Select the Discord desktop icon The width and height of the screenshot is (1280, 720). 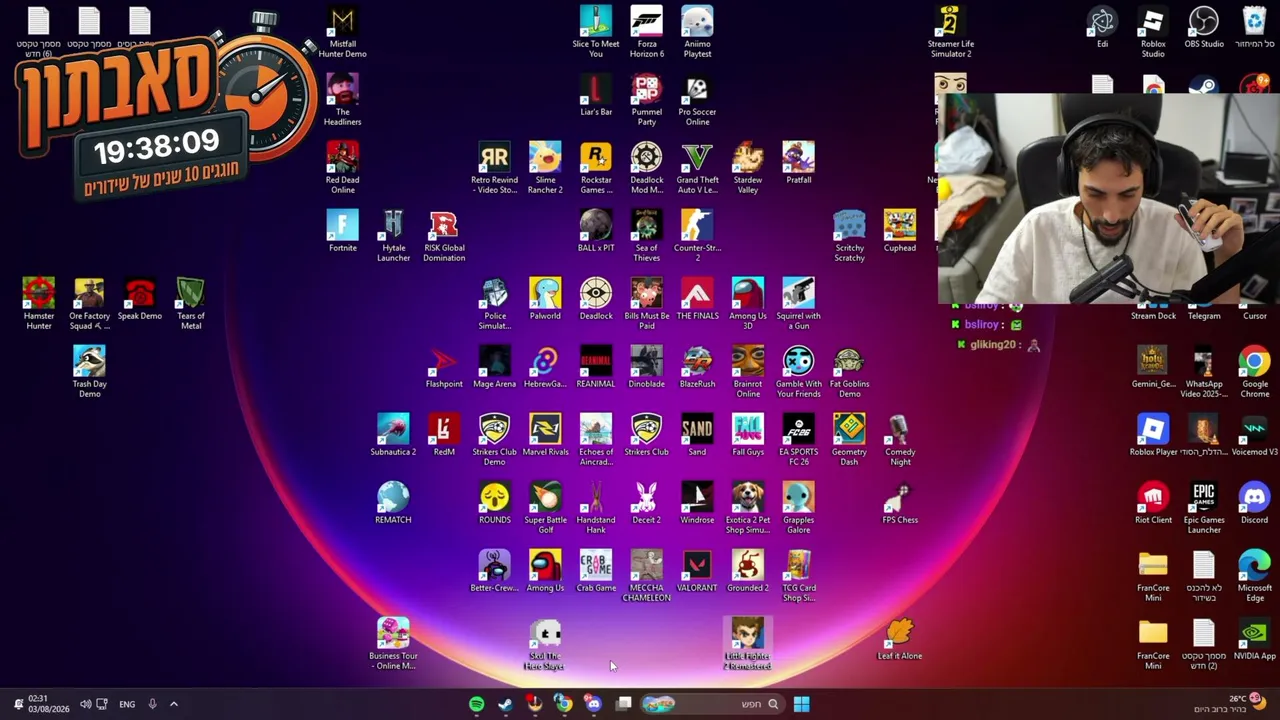(1254, 503)
